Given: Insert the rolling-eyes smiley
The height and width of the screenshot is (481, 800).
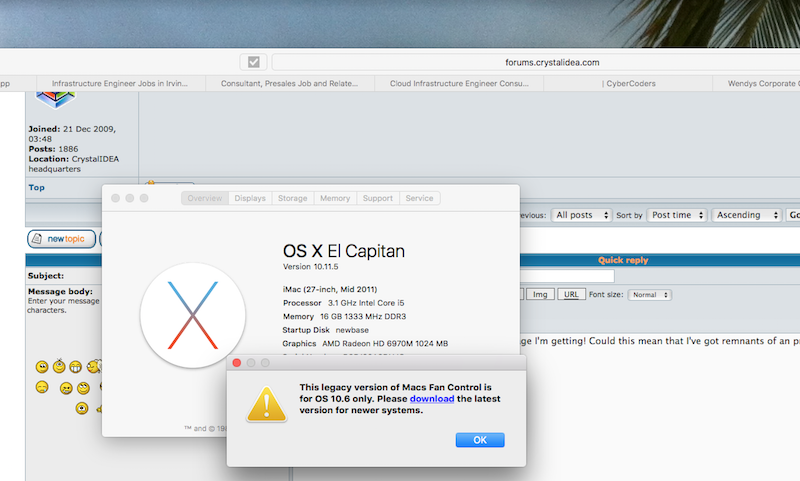Looking at the screenshot, I should pos(83,388).
